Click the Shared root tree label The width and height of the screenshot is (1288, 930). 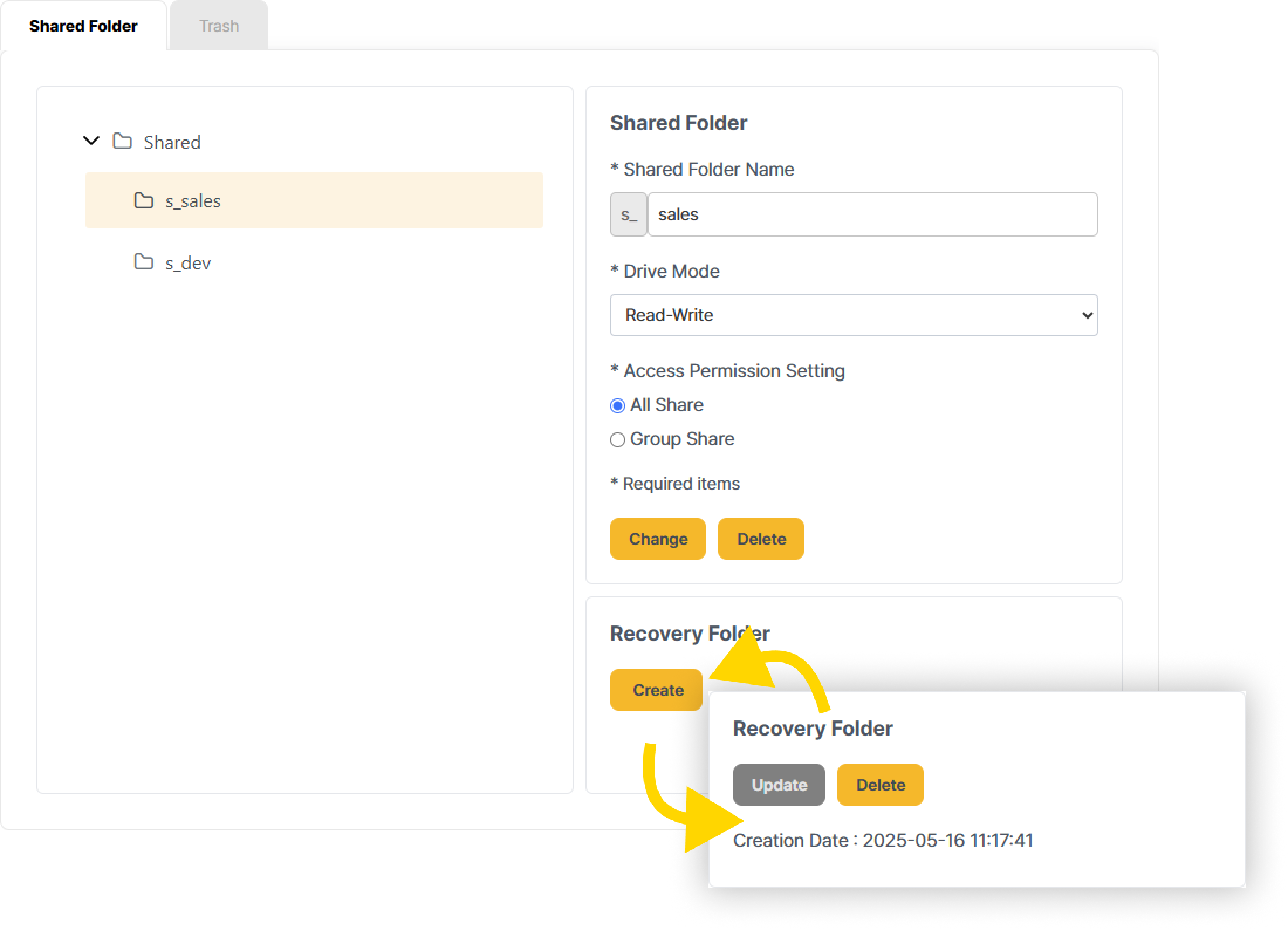[172, 142]
